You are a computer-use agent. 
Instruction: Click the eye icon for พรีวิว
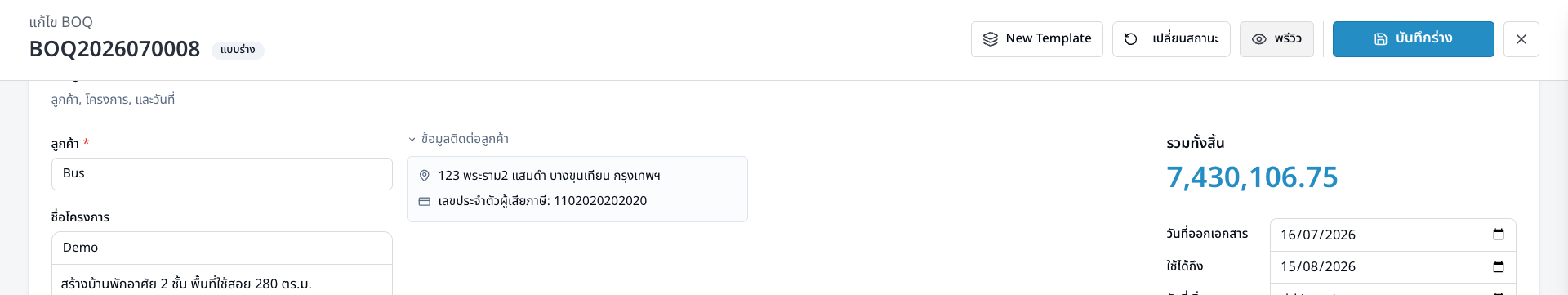tap(1259, 39)
